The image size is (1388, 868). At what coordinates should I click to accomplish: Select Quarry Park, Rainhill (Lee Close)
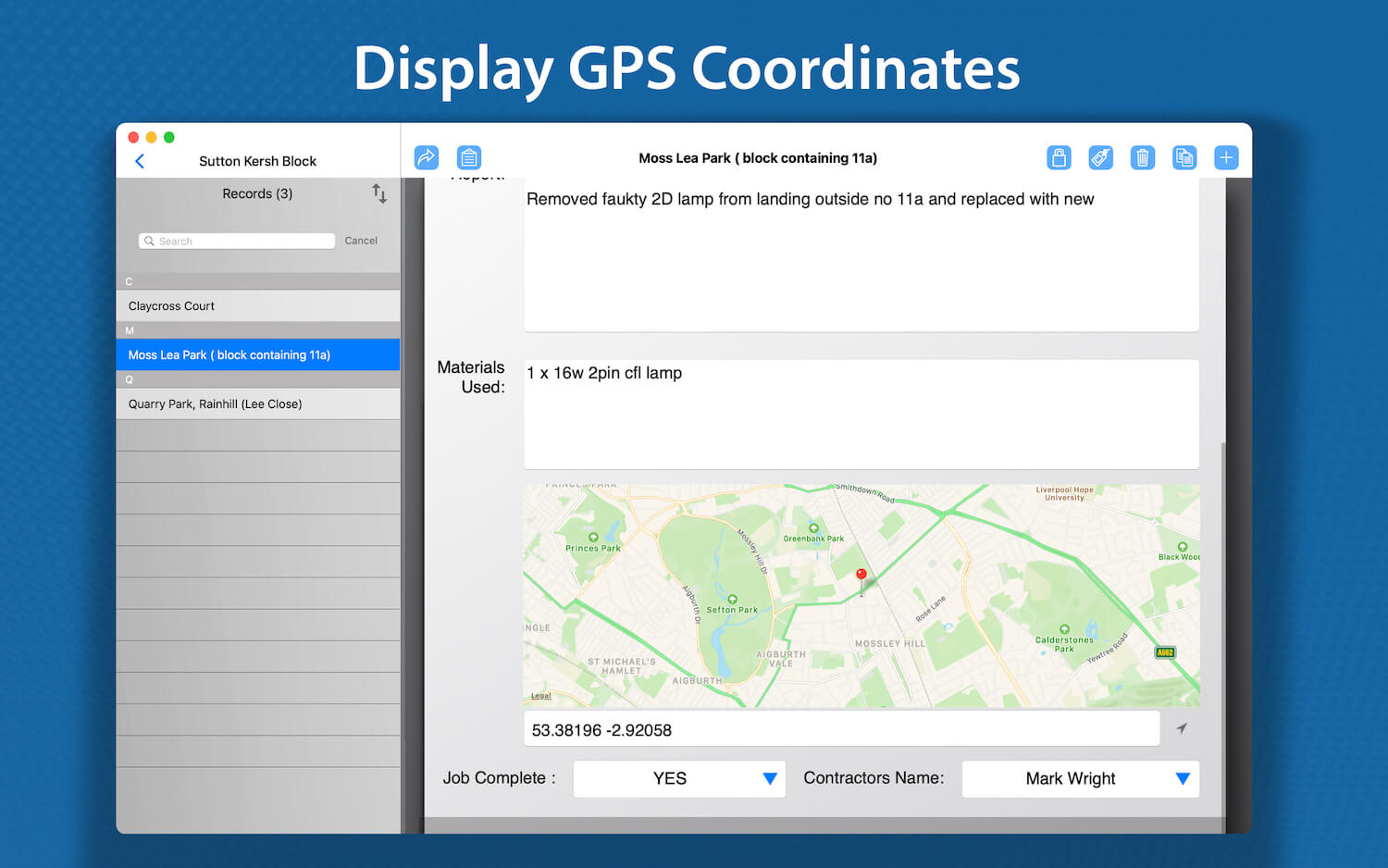(257, 403)
